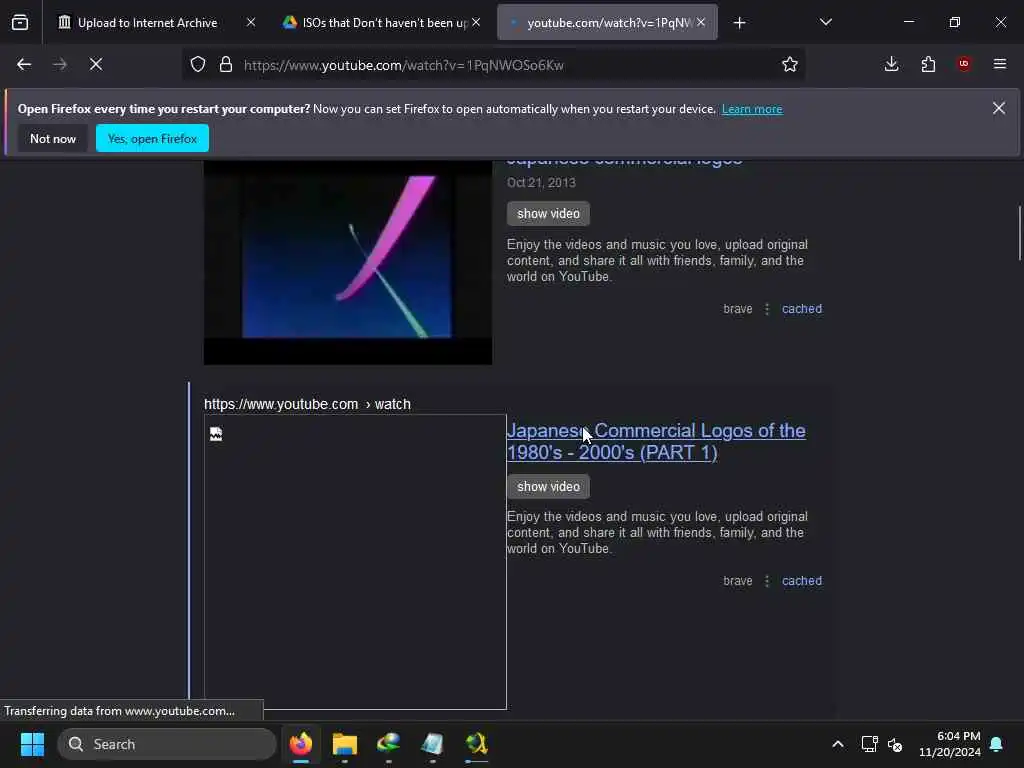Go back with the back arrow
The image size is (1024, 768).
[24, 65]
